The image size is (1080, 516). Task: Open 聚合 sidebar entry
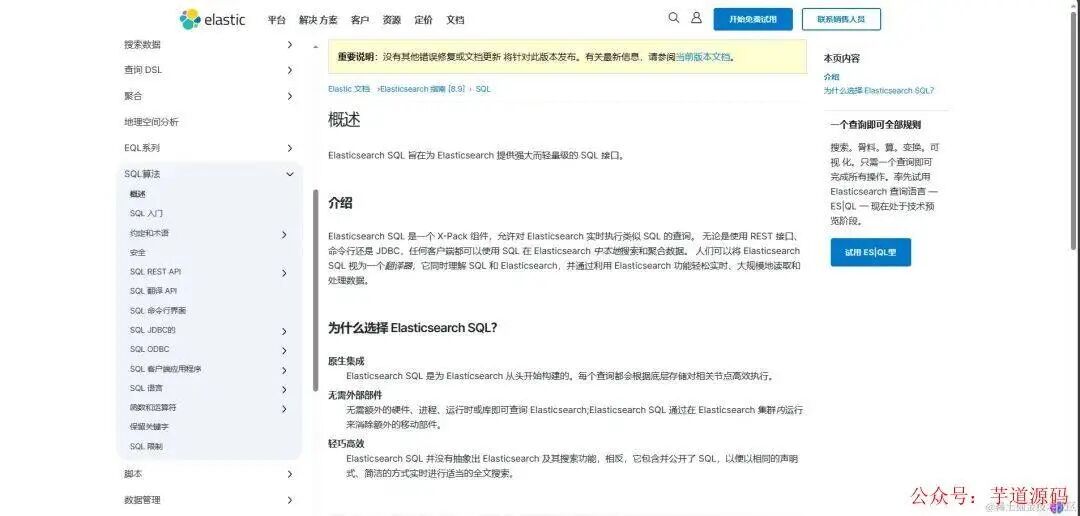tap(133, 96)
